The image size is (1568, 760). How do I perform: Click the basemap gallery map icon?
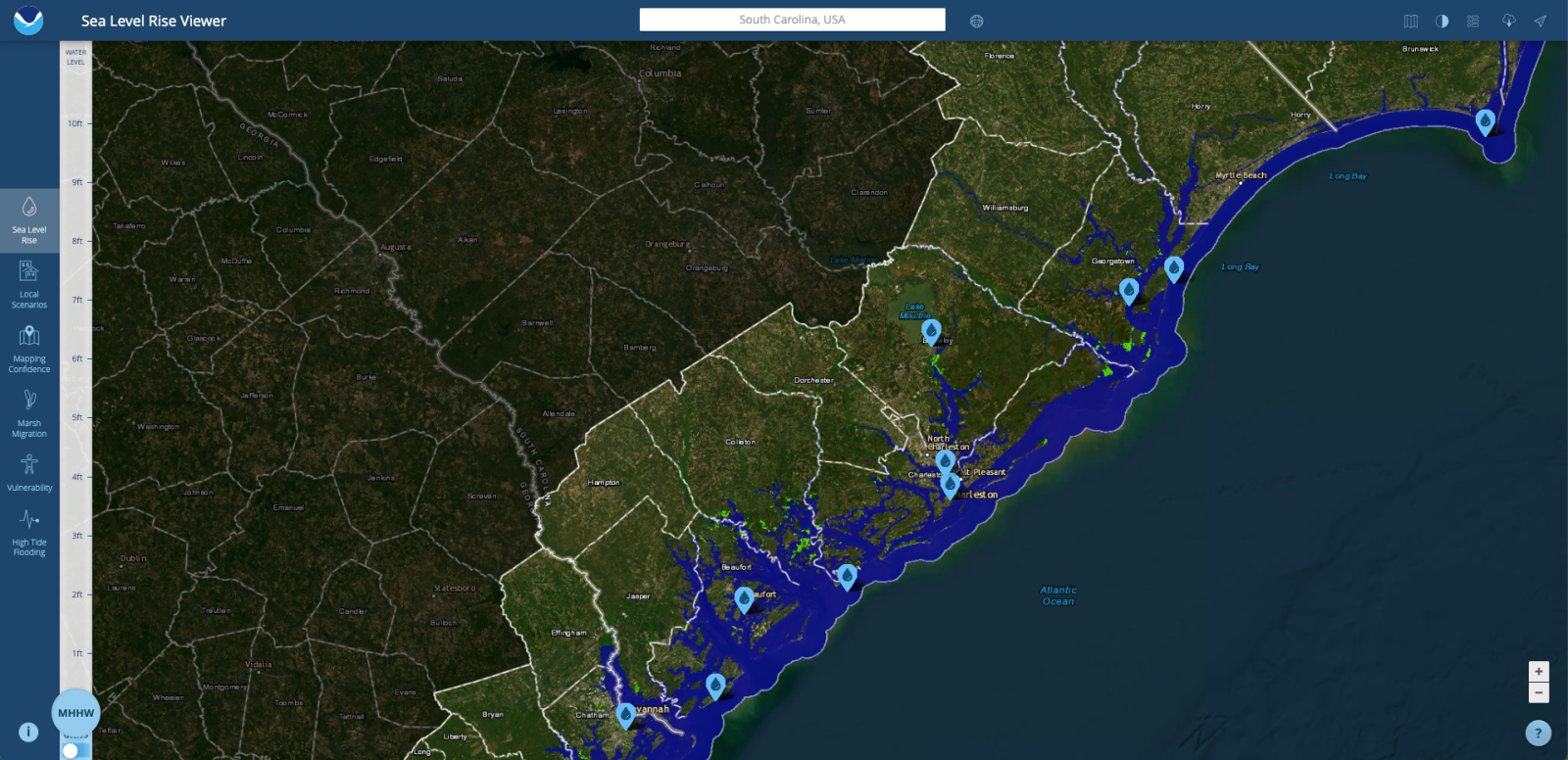1411,21
